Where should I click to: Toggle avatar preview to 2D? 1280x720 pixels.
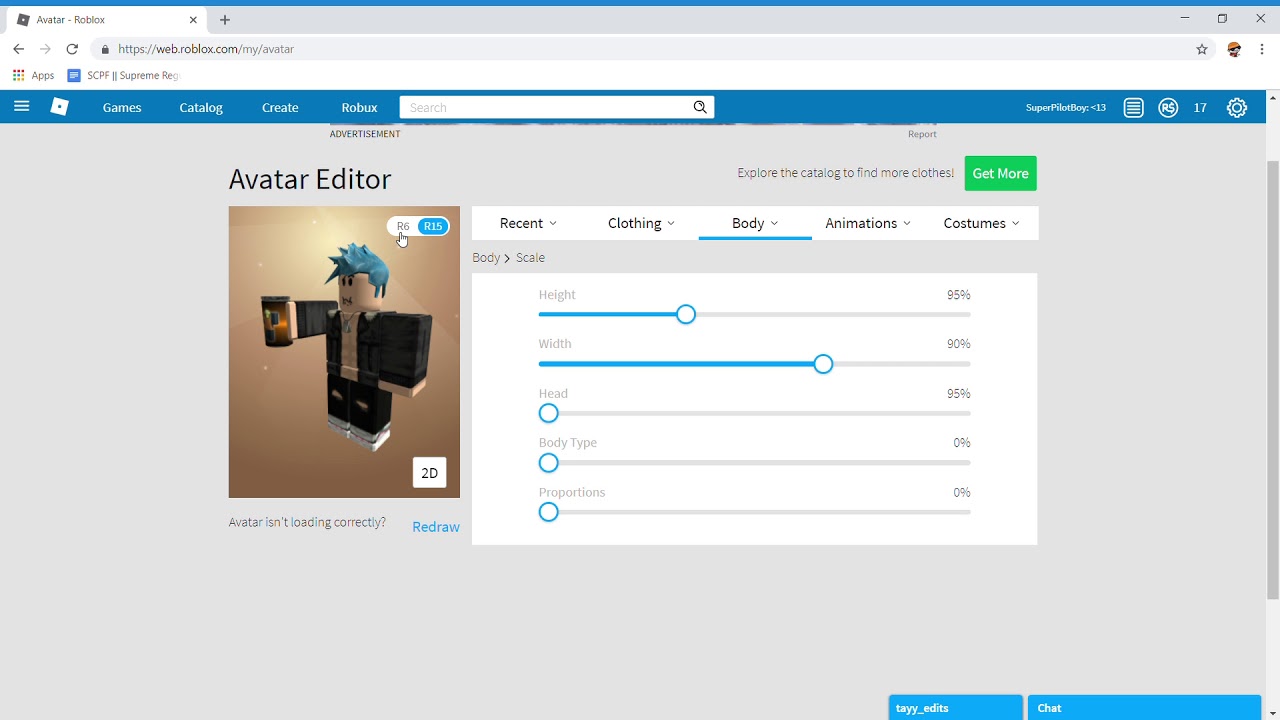point(429,473)
